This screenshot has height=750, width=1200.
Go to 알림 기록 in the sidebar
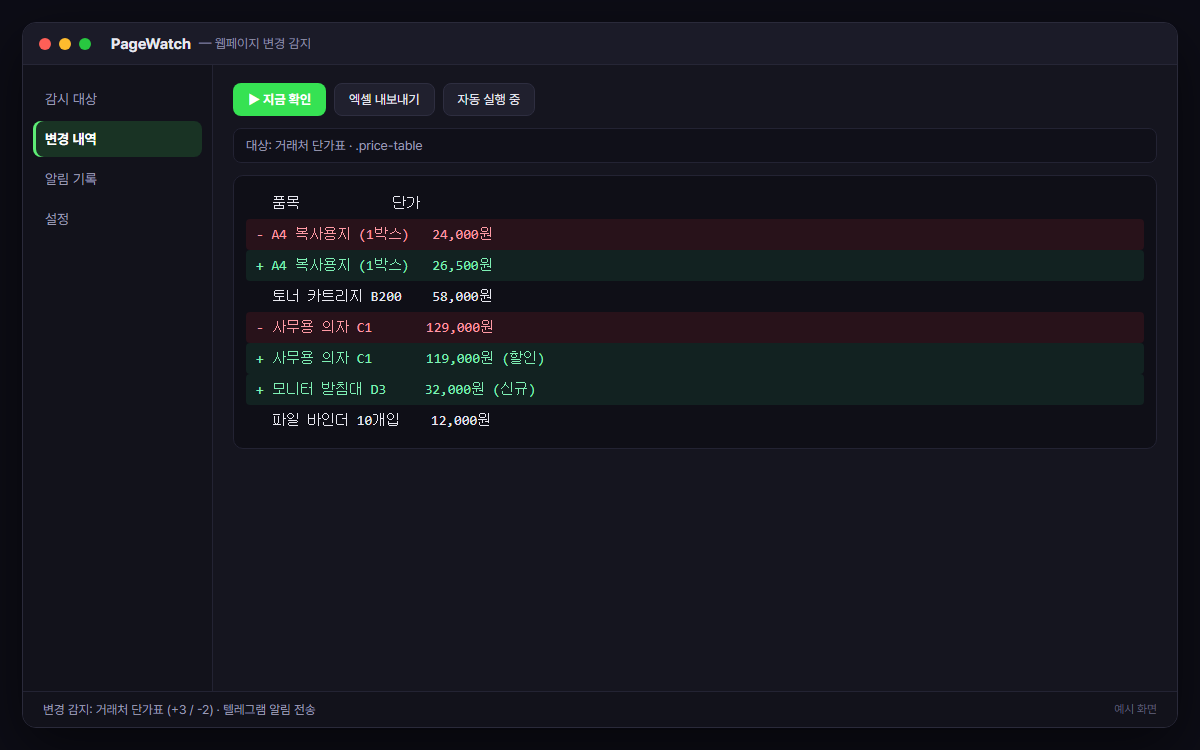(x=118, y=179)
